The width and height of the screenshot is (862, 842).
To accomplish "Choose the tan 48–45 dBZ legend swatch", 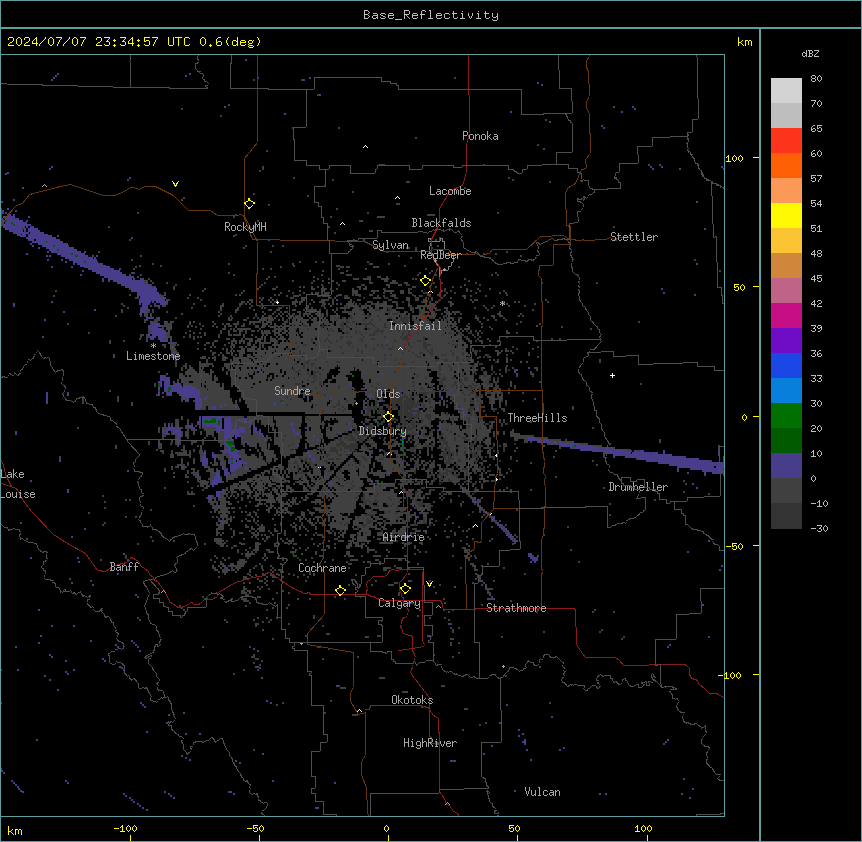I will (x=786, y=265).
